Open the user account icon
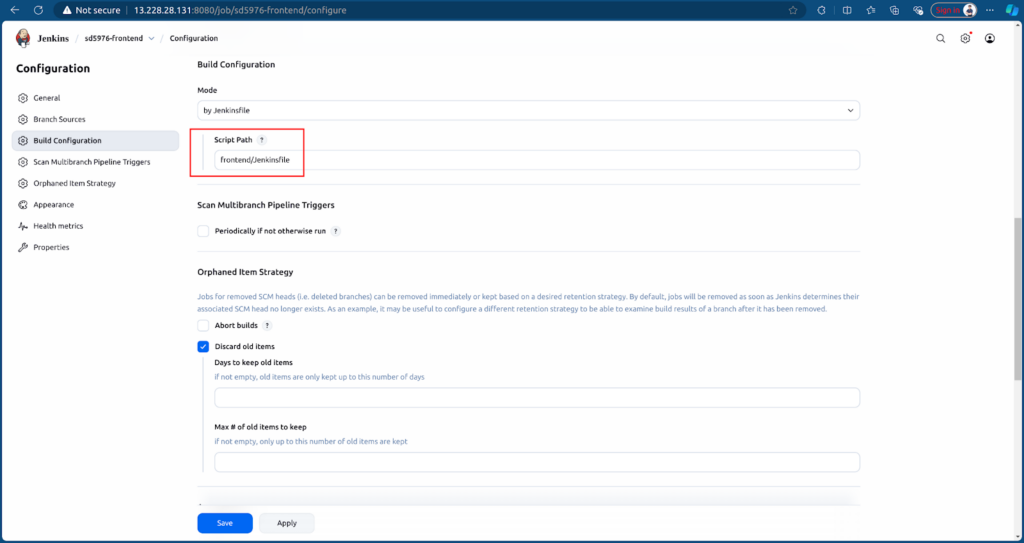Screen dimensions: 1024x543 pyautogui.click(x=989, y=39)
